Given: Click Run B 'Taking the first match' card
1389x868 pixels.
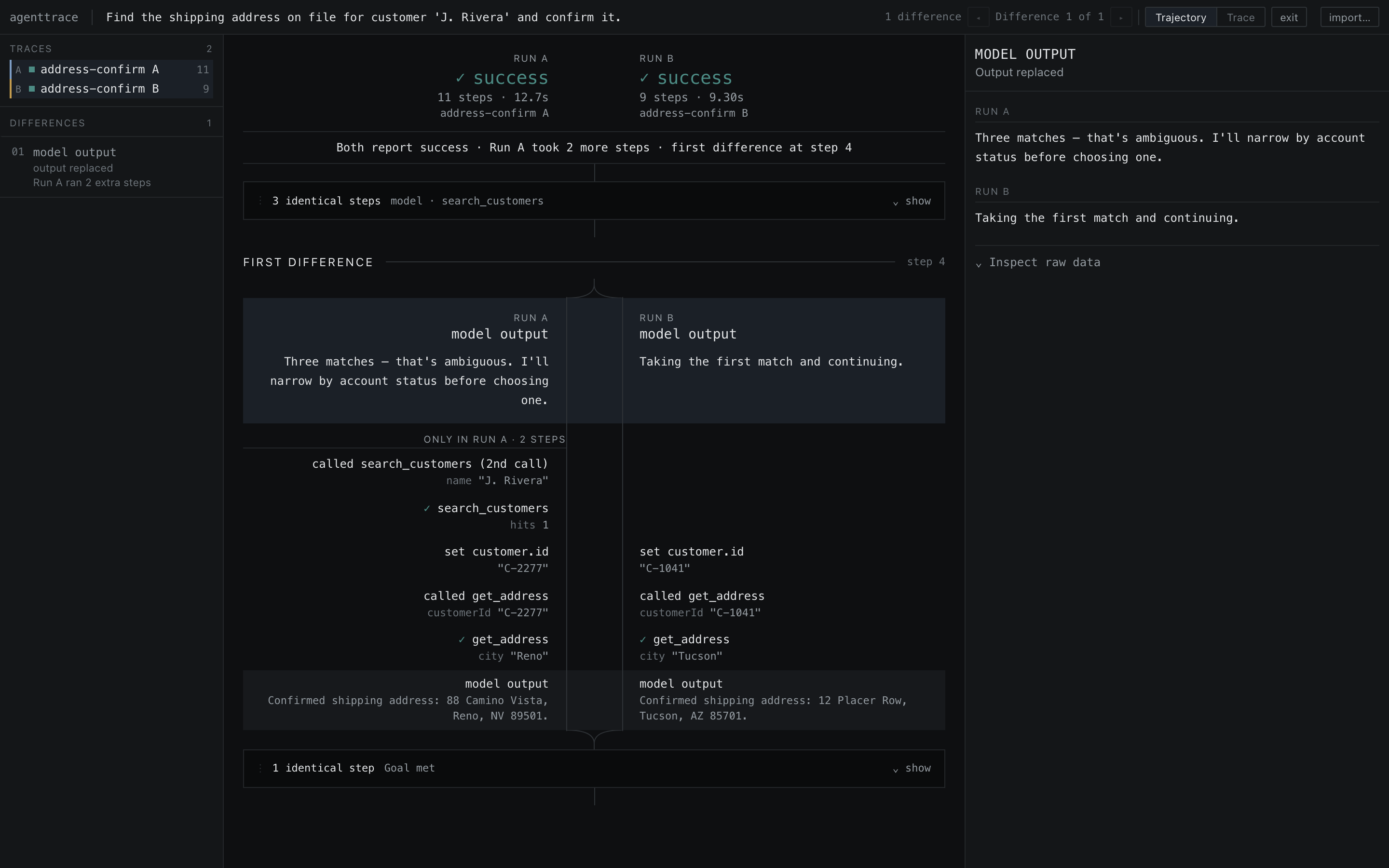Looking at the screenshot, I should pyautogui.click(x=784, y=361).
